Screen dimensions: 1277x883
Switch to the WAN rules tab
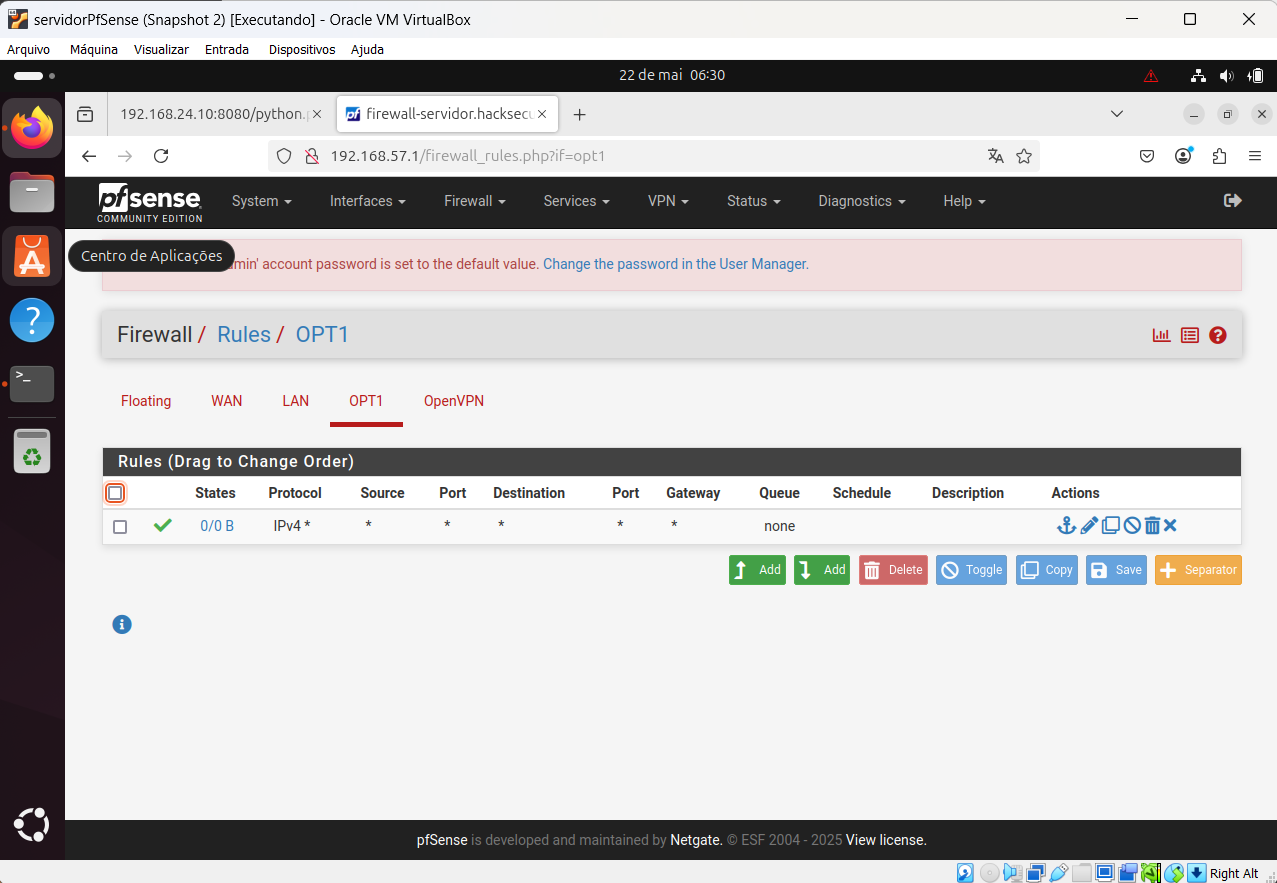click(227, 401)
